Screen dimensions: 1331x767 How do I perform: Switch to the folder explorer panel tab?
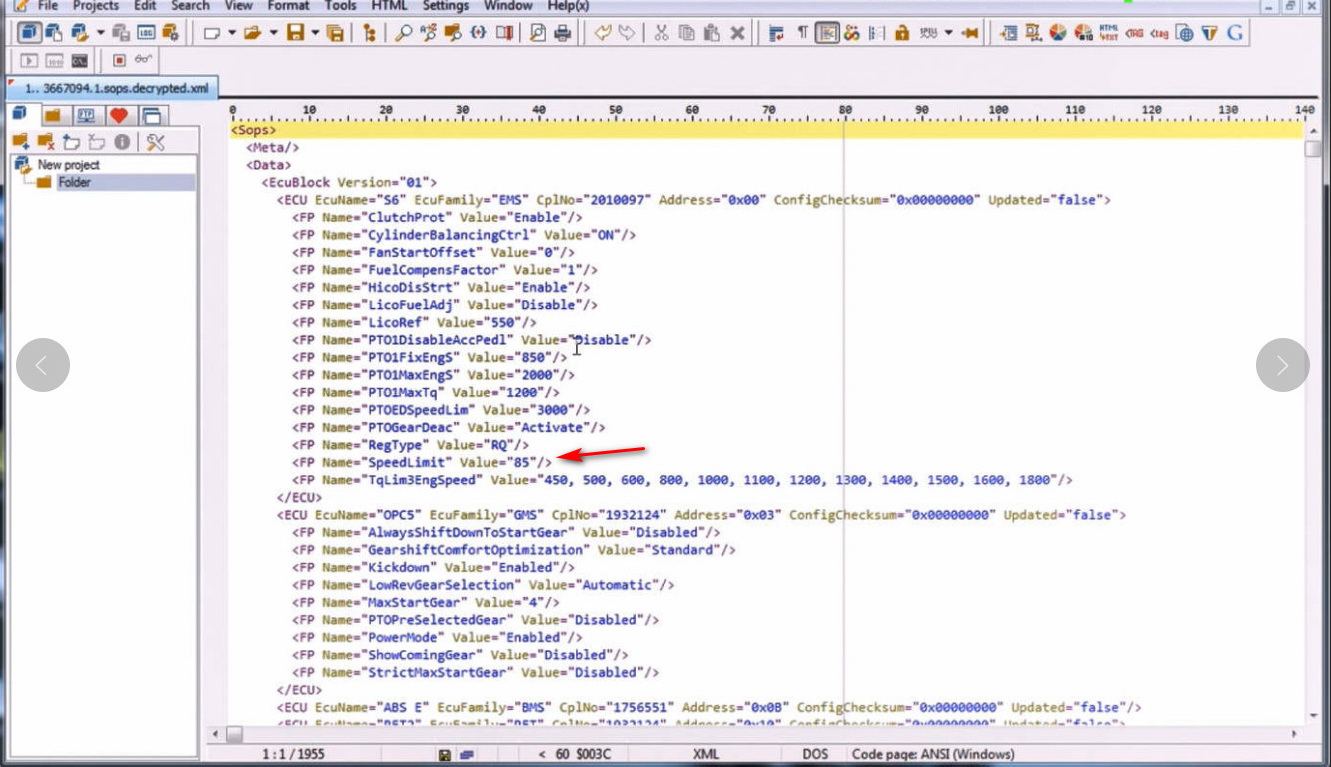(53, 115)
